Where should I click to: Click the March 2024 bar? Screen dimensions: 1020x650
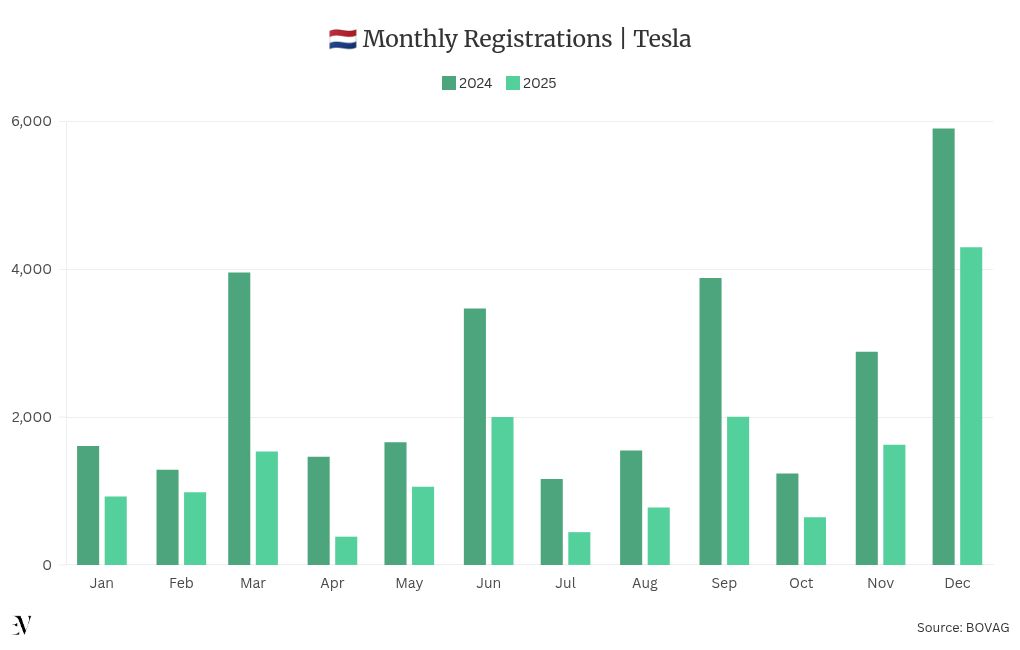click(x=239, y=418)
